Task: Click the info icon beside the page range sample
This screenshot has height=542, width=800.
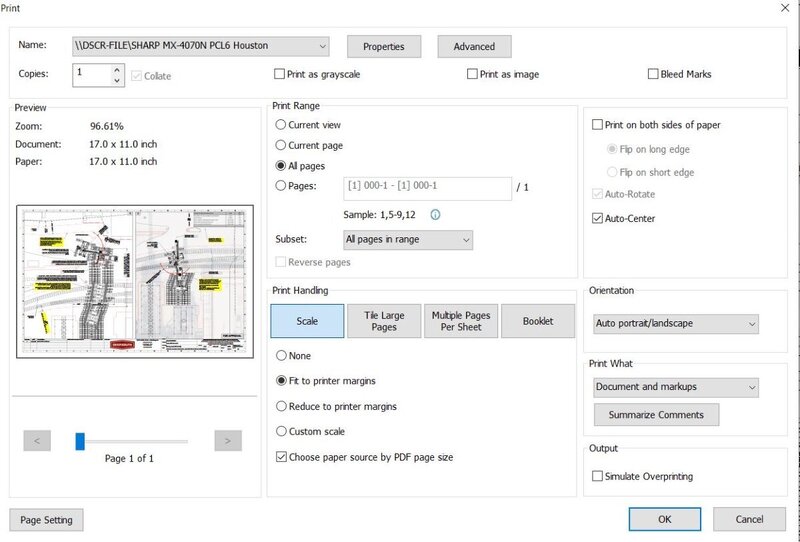Action: (x=435, y=214)
